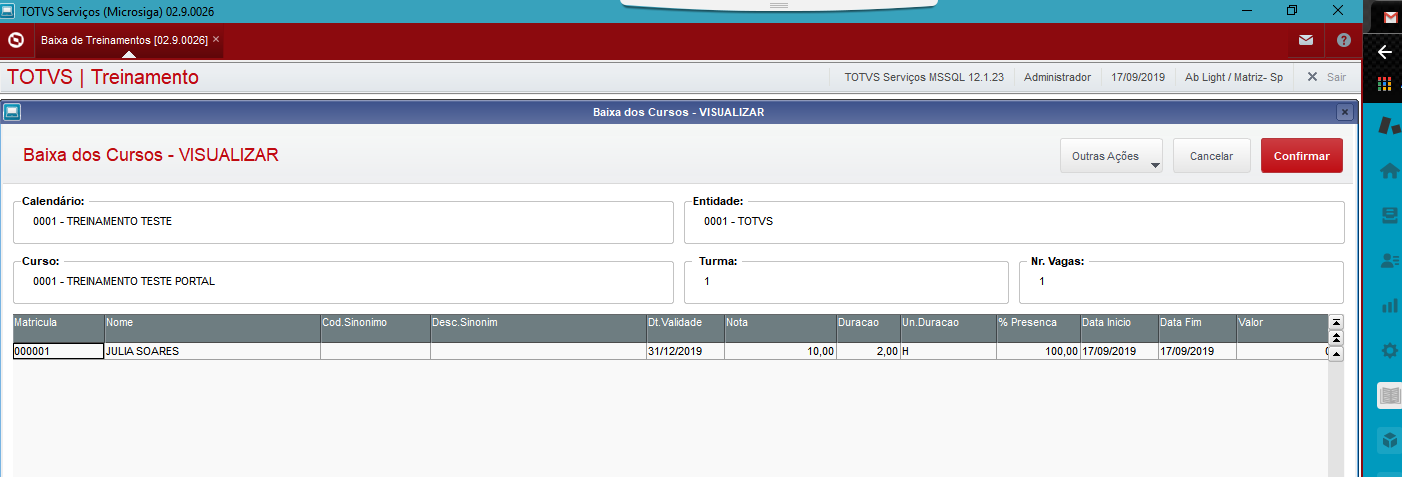Image resolution: width=1402 pixels, height=477 pixels.
Task: Click the Valor column header
Action: tap(1282, 328)
